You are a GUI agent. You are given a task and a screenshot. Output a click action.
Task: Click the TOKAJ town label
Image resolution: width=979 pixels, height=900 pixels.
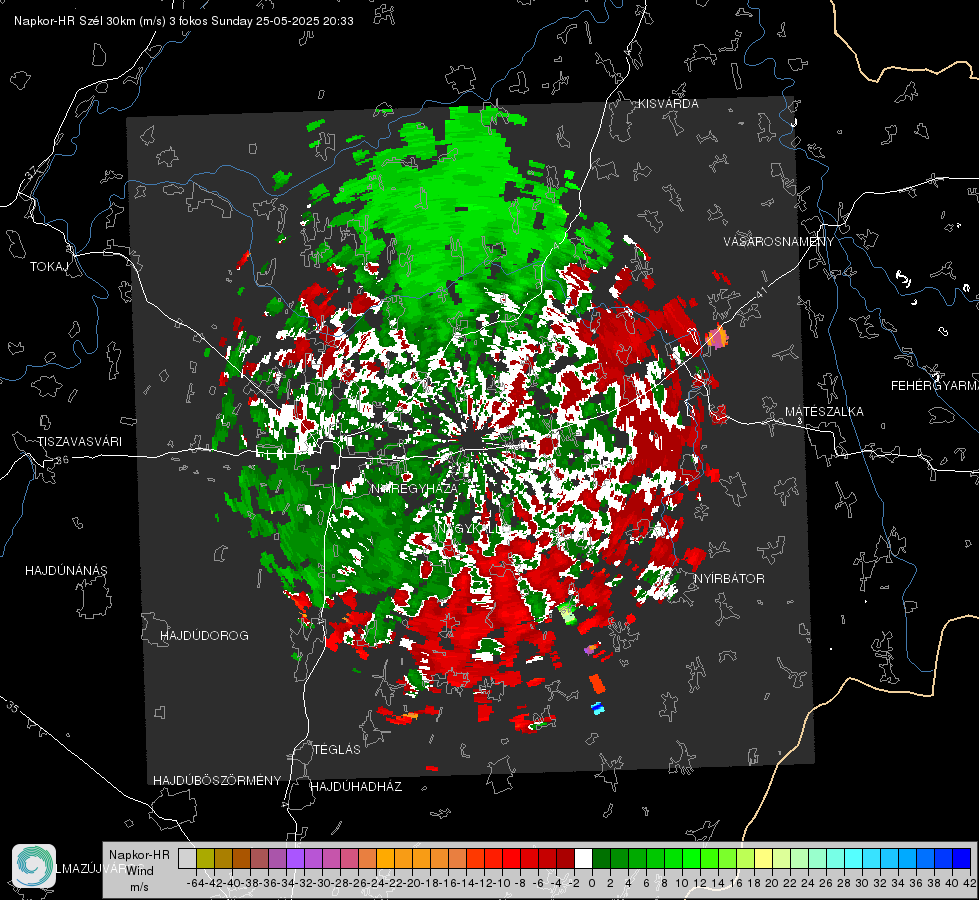[x=49, y=267]
